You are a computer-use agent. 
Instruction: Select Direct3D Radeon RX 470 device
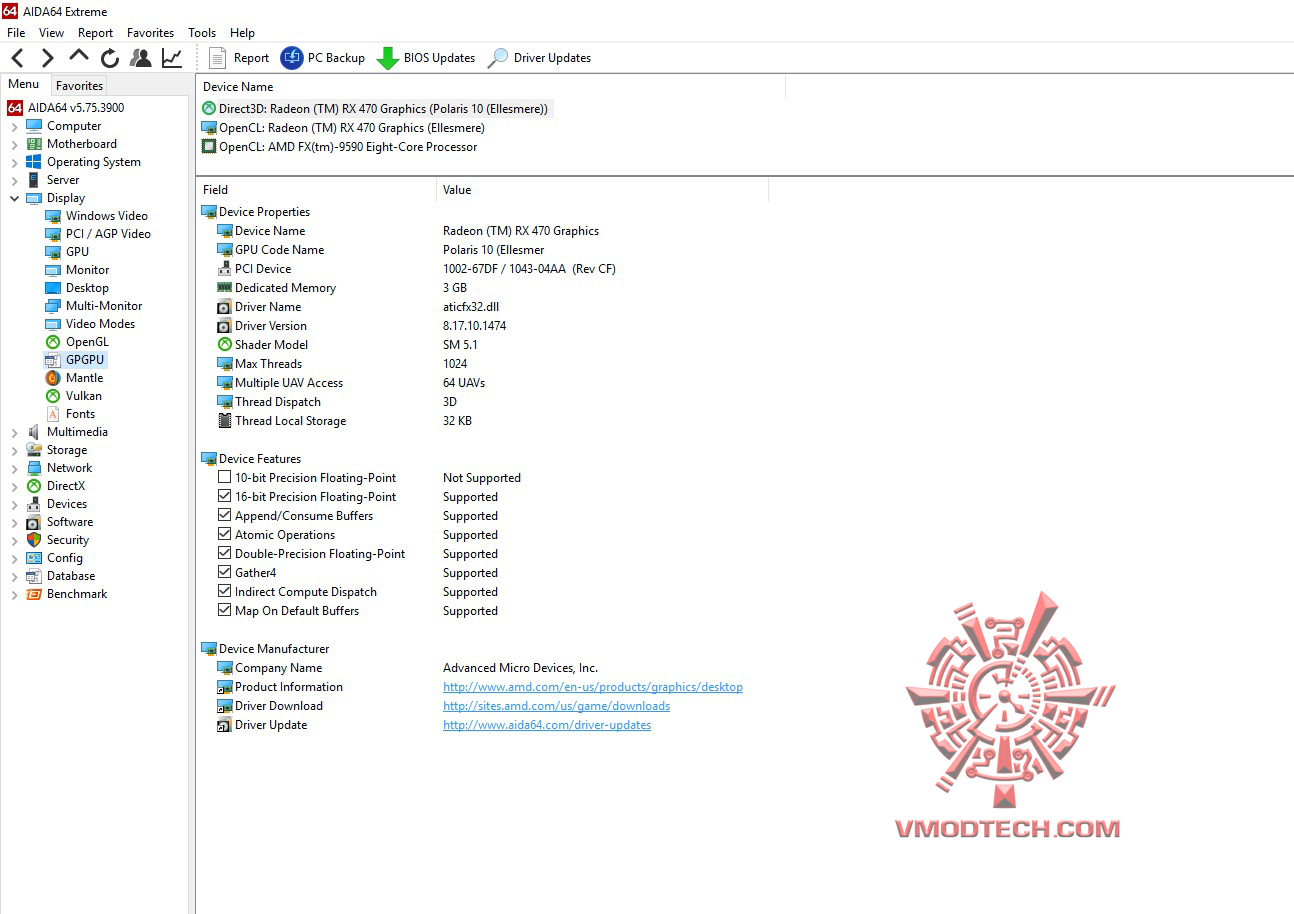[x=375, y=109]
